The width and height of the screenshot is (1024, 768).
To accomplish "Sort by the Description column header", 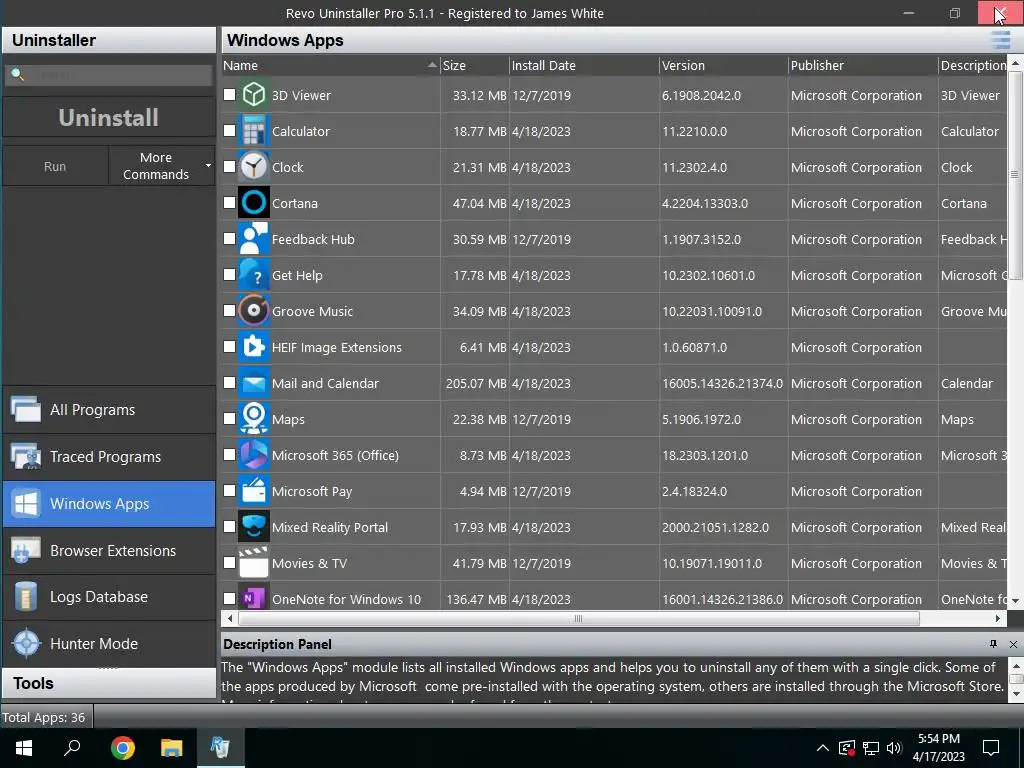I will coord(972,65).
